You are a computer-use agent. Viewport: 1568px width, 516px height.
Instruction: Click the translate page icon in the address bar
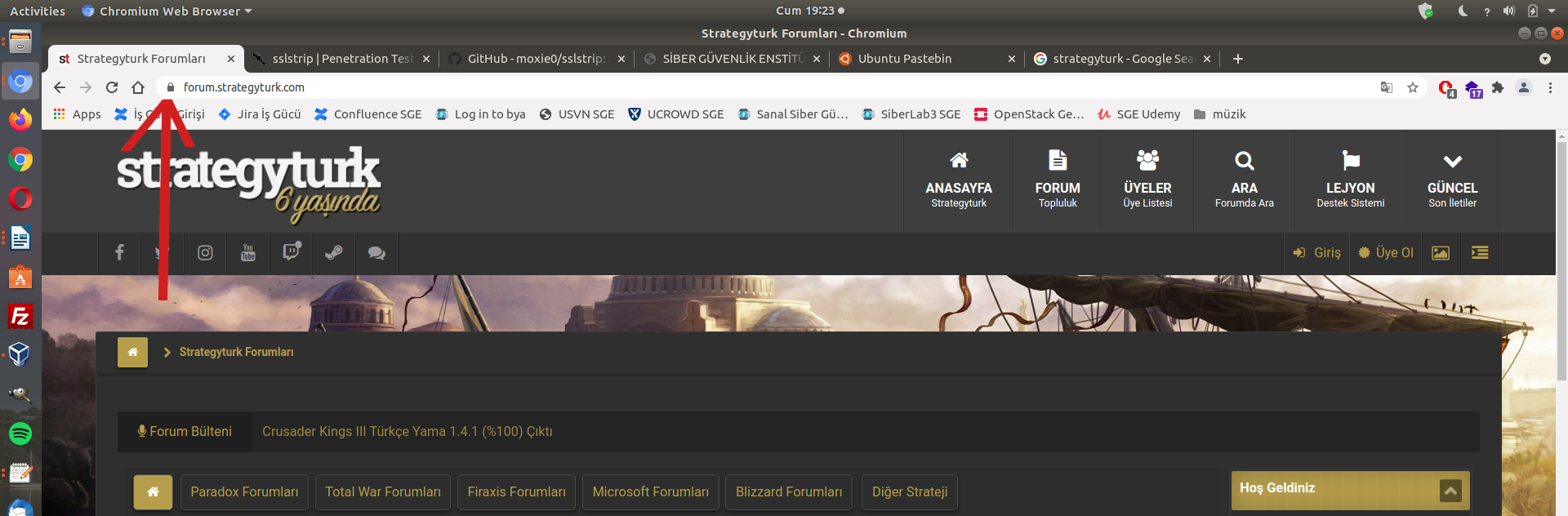[x=1387, y=87]
